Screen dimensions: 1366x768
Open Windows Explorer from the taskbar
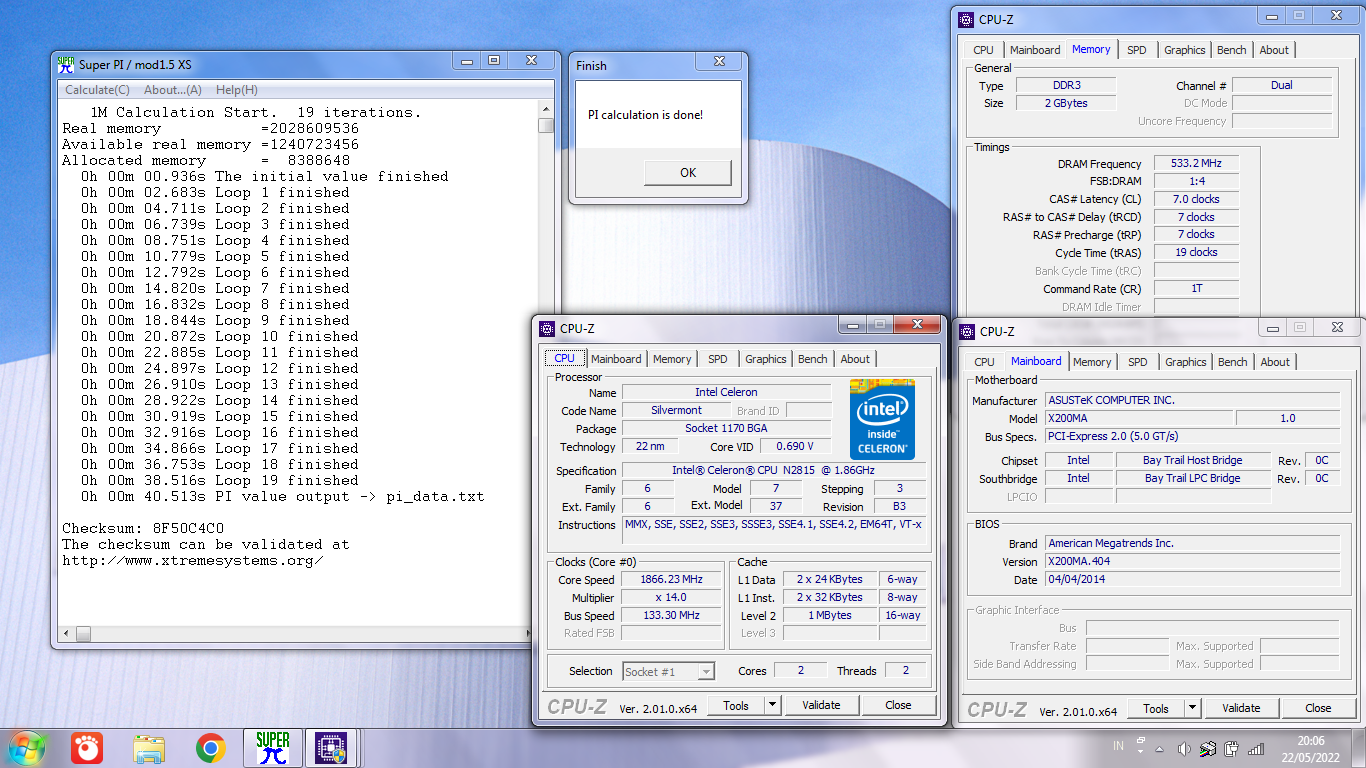(149, 748)
